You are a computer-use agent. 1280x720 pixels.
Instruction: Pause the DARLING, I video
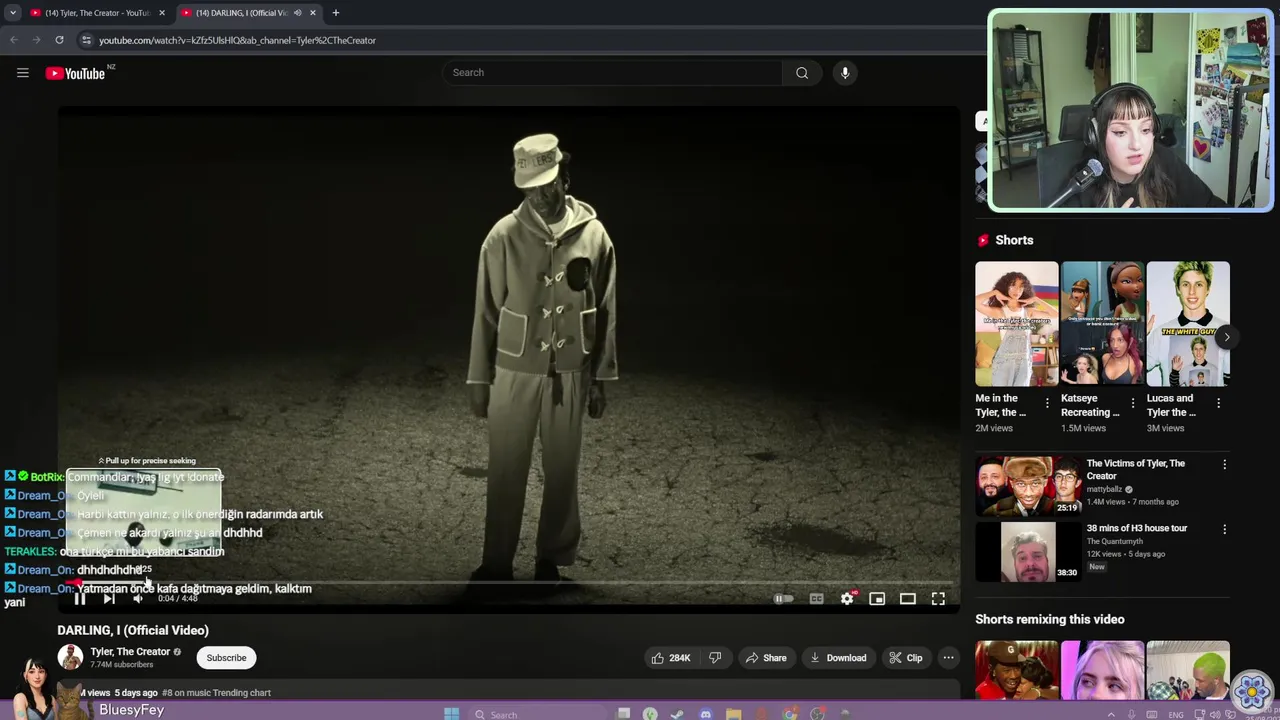(80, 599)
